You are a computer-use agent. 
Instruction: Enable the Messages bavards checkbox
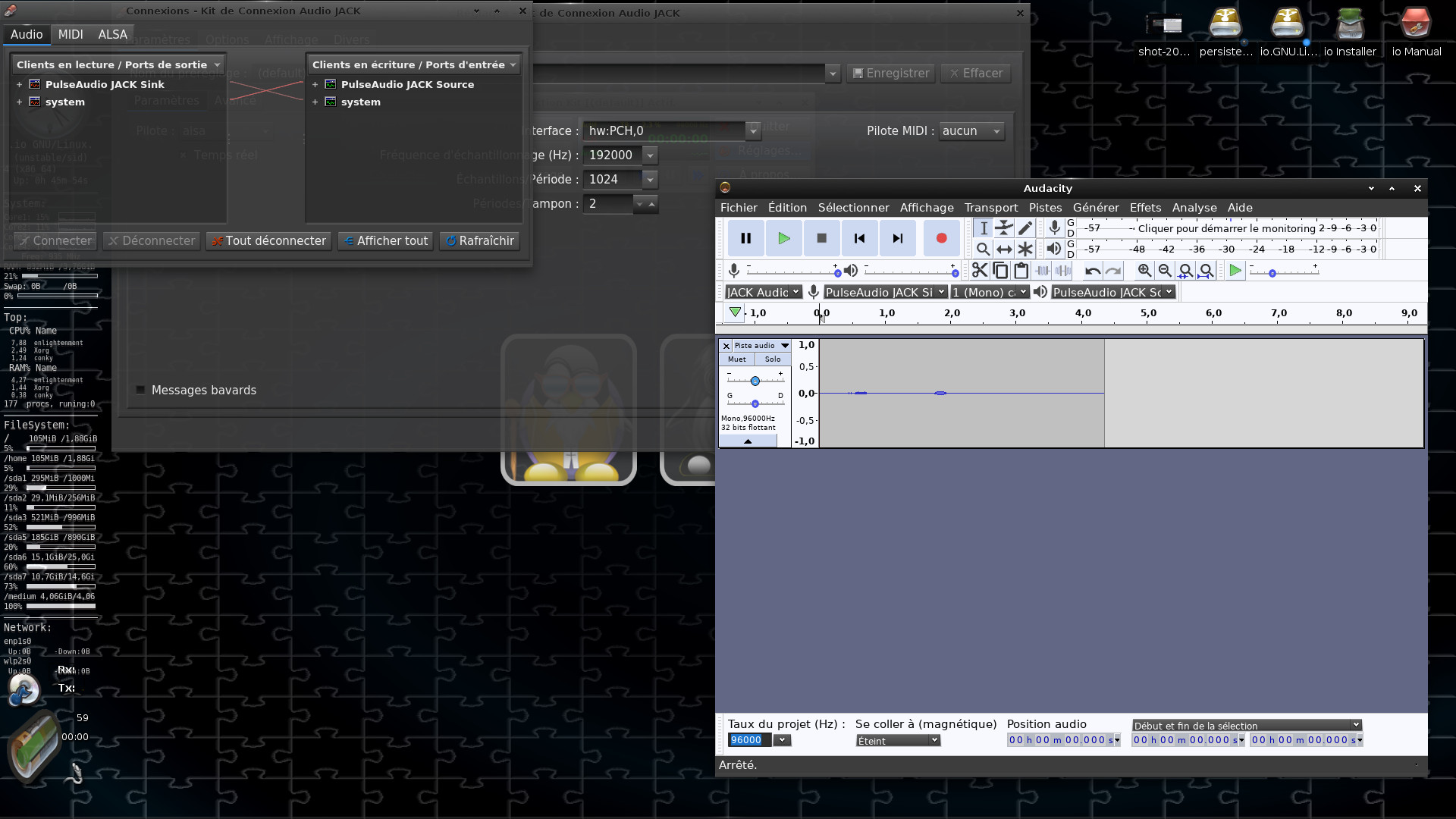(140, 390)
